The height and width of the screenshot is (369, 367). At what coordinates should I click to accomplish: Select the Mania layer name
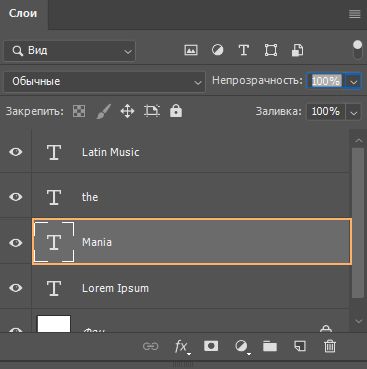pos(97,242)
